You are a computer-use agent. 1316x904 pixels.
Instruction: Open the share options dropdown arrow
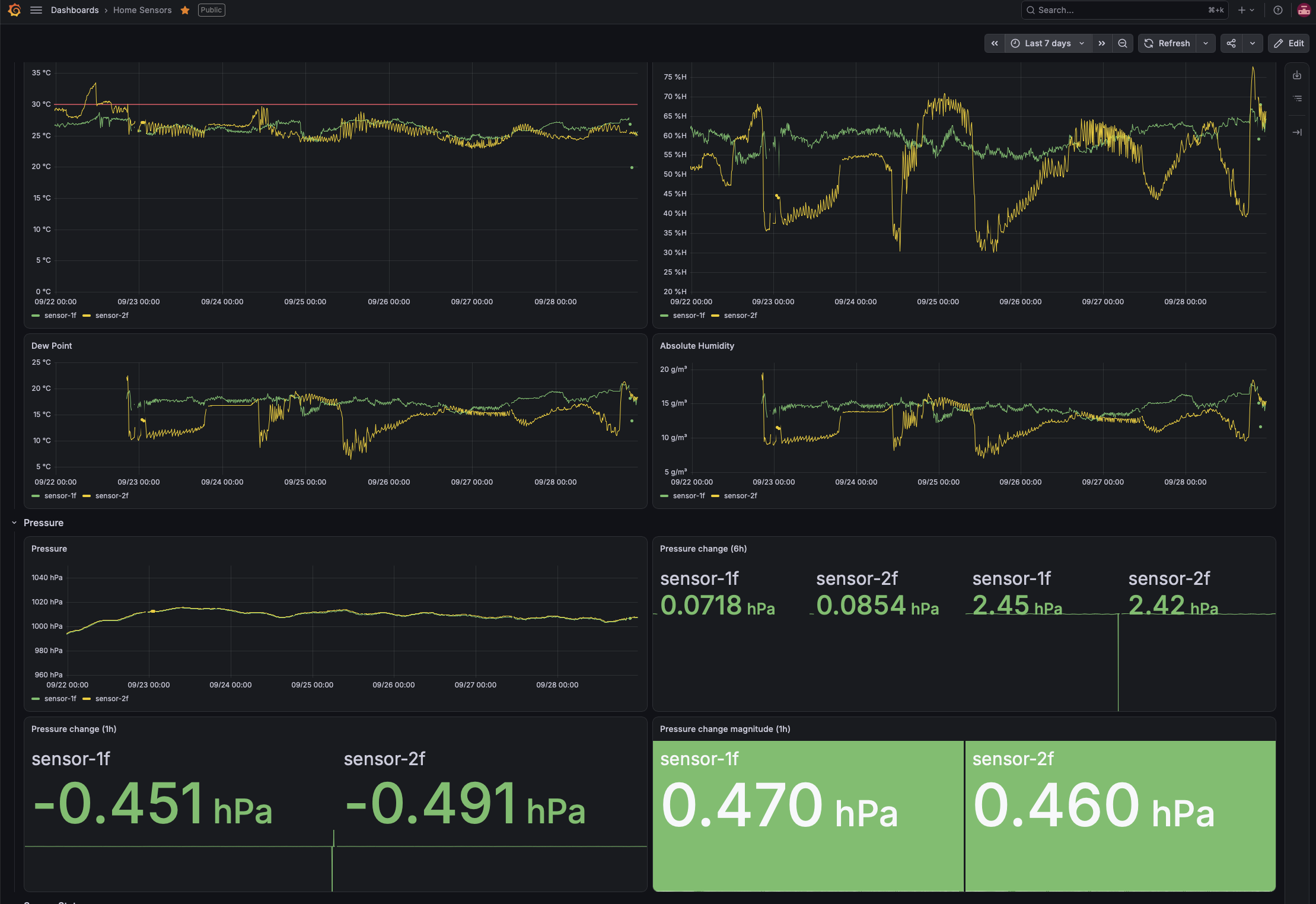1253,43
